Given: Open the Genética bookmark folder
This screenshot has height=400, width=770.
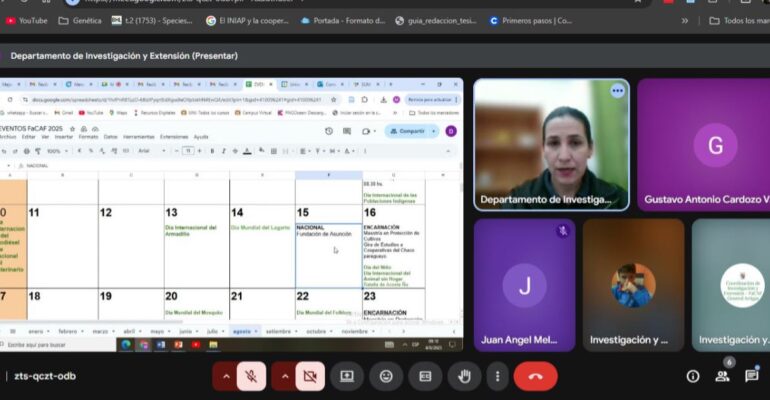Looking at the screenshot, I should 80,21.
